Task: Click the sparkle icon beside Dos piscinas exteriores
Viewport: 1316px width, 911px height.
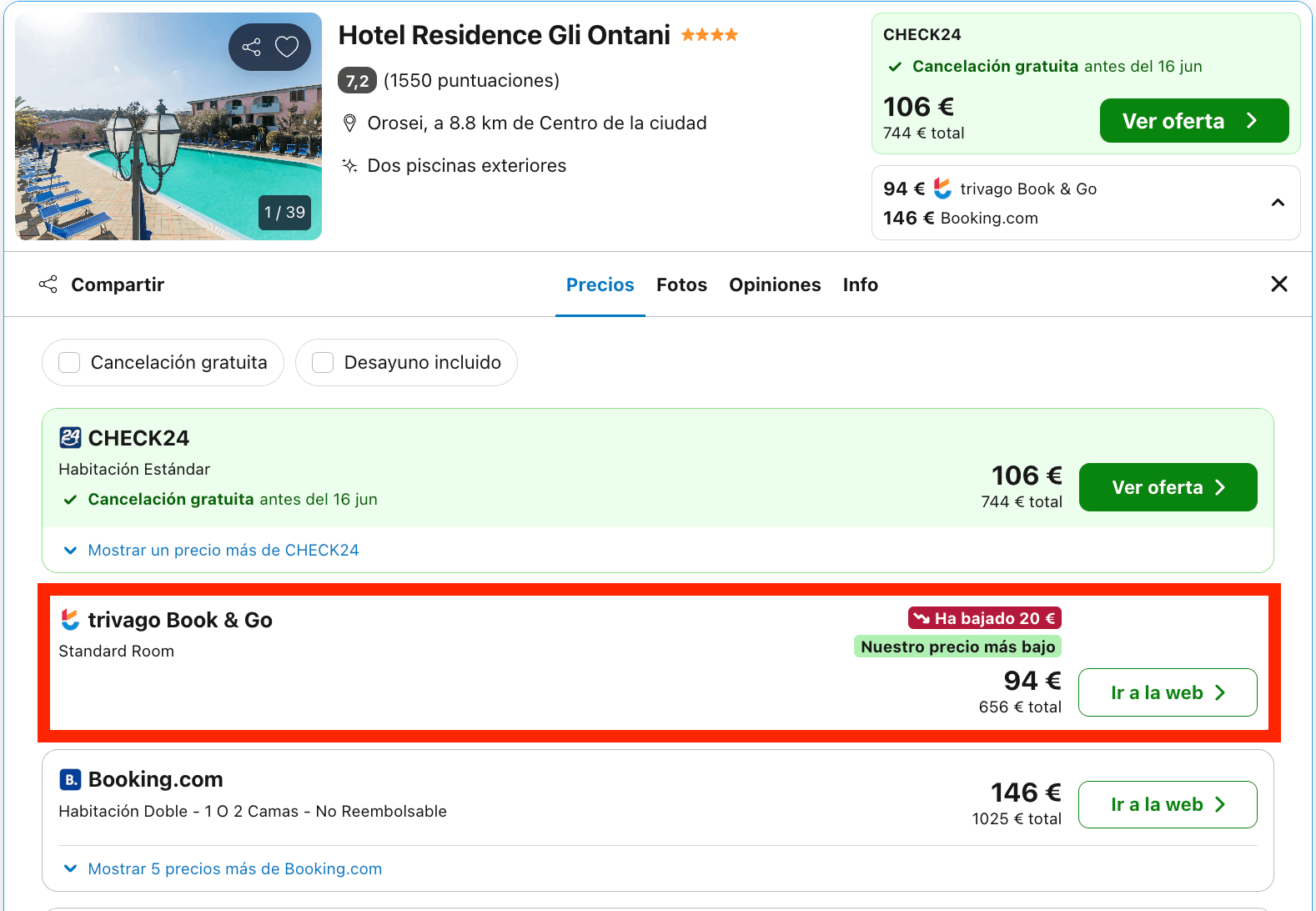Action: 349,165
